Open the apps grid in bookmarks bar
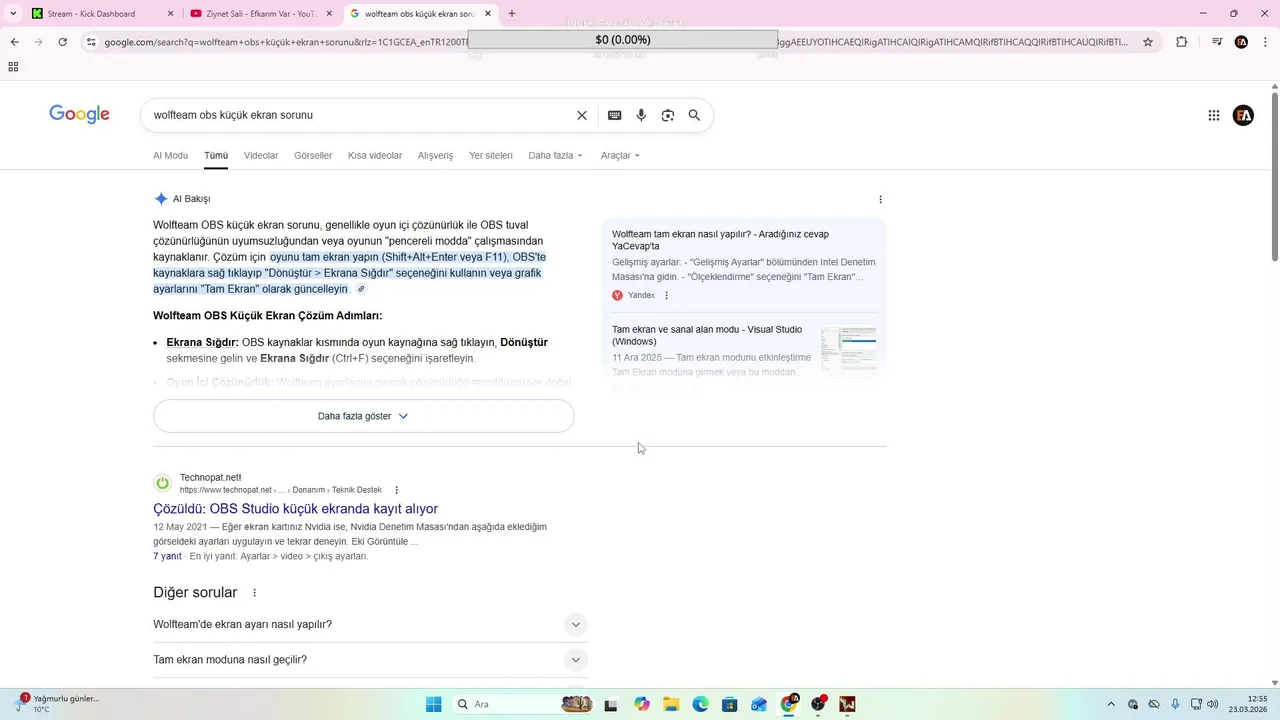This screenshot has height=720, width=1280. [13, 67]
